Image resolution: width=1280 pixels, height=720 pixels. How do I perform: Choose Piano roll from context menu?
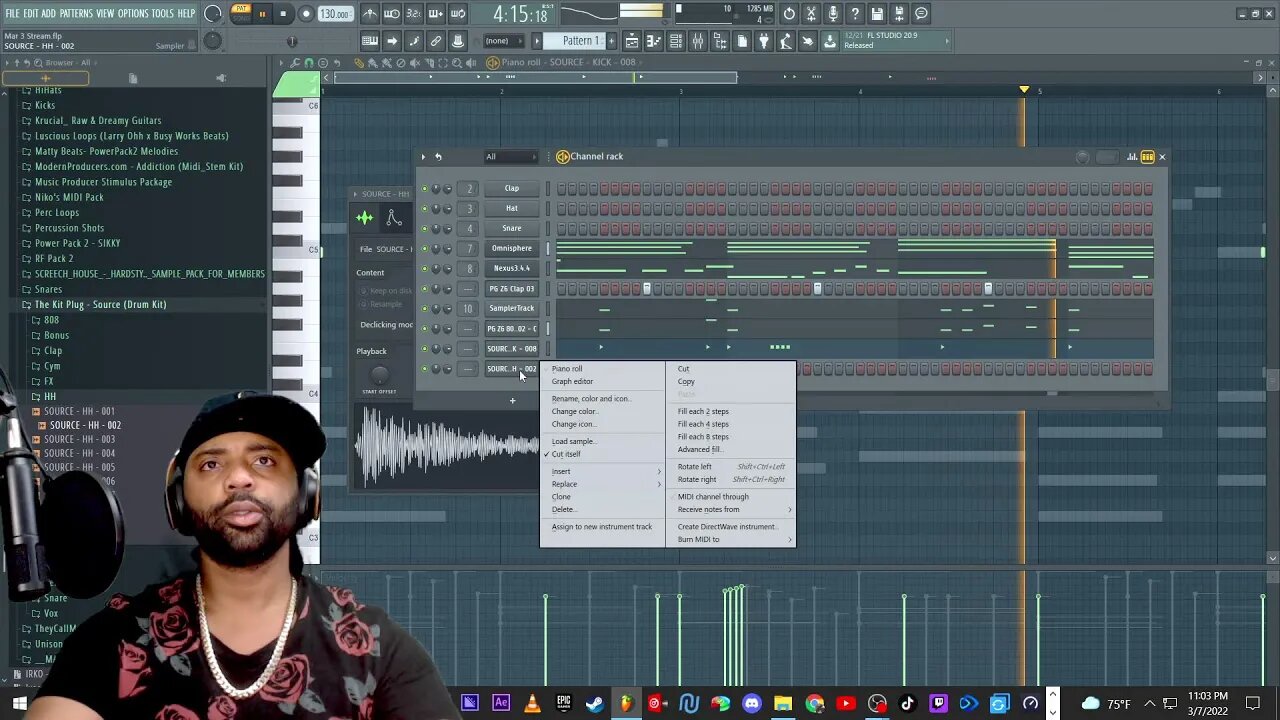pyautogui.click(x=567, y=368)
